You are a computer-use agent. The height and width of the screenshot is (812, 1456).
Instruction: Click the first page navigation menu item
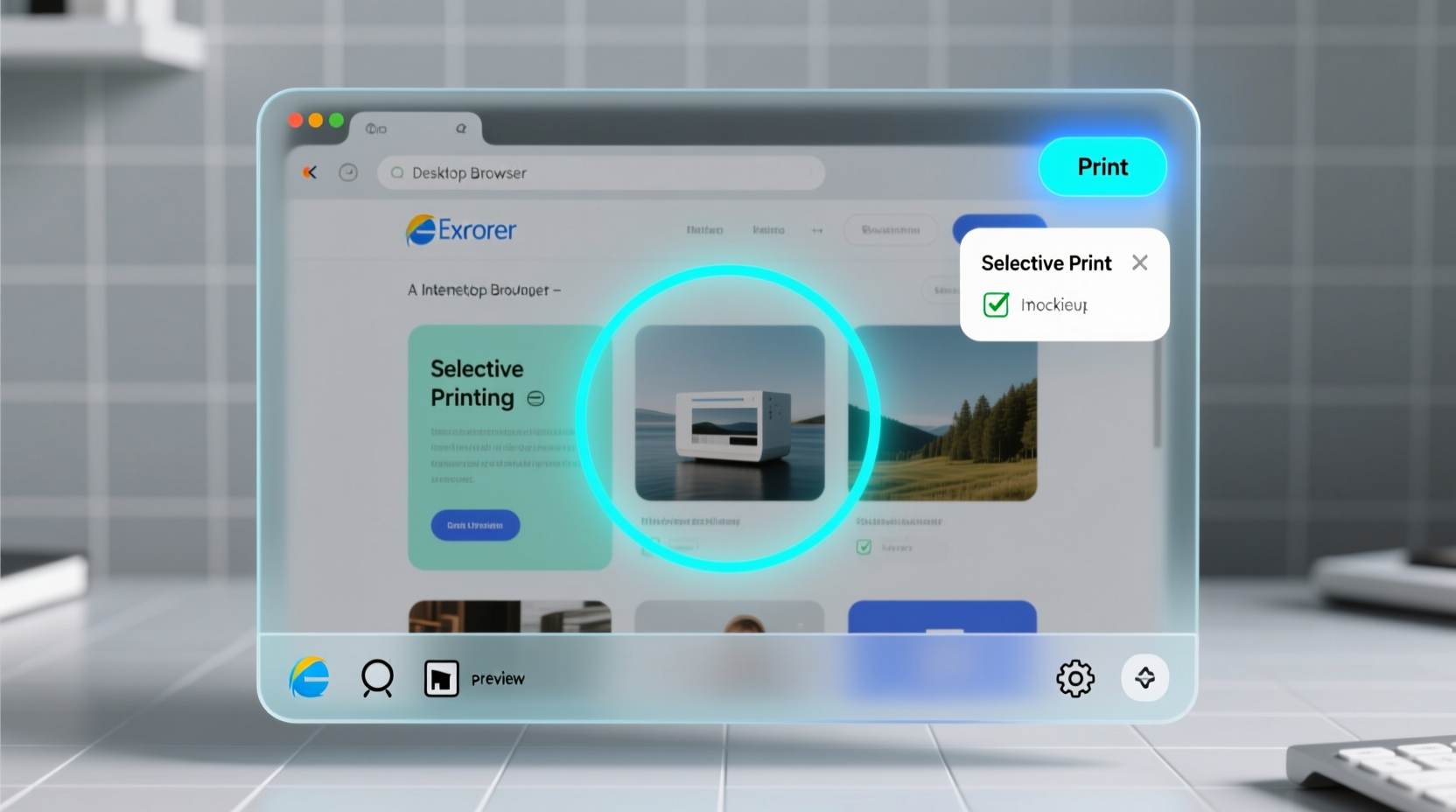tap(704, 230)
